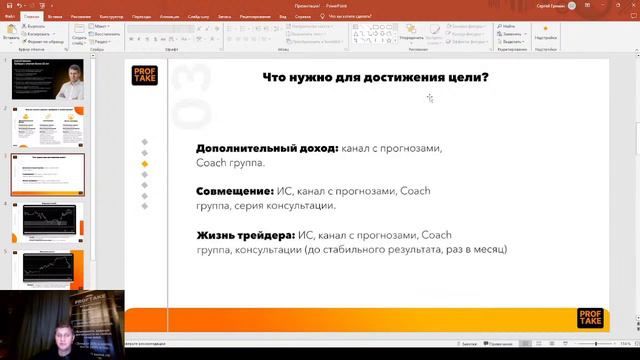
Task: Click the Cut (Вырезать) scissors button
Action: (33, 26)
